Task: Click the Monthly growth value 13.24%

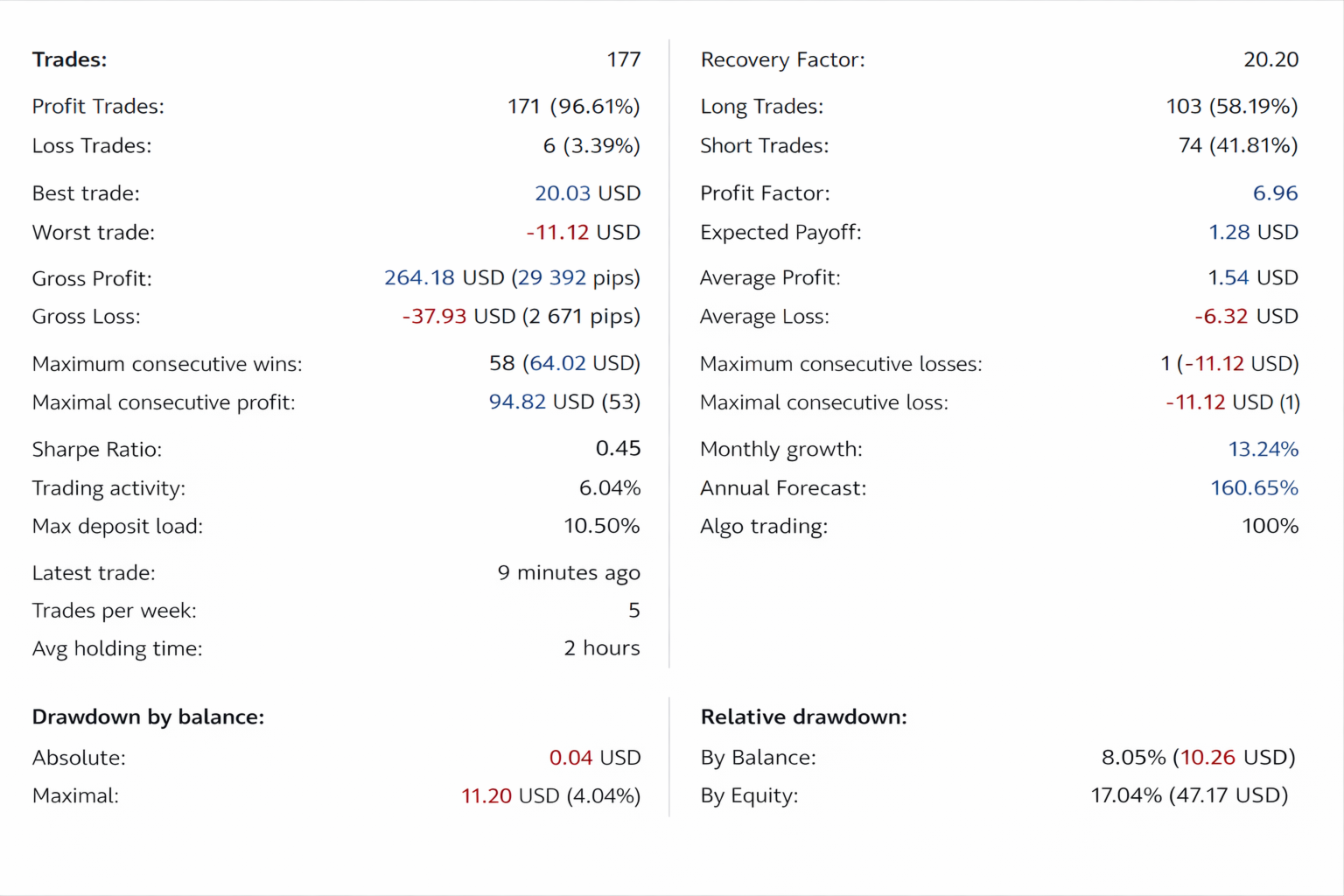Action: (x=1263, y=449)
